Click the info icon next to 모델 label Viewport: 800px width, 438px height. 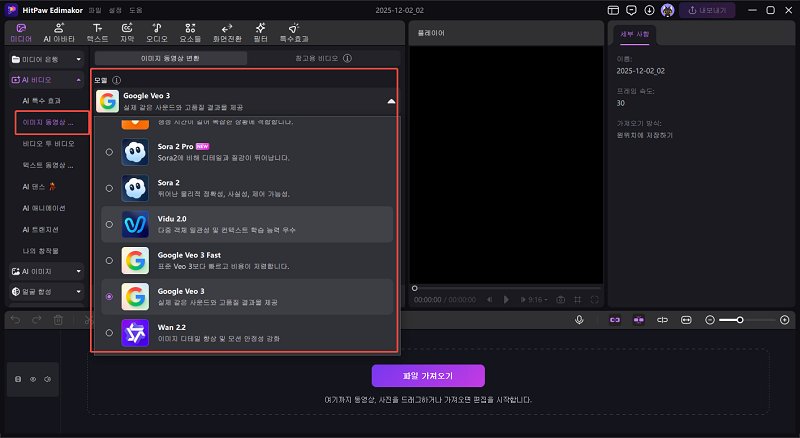coord(116,80)
